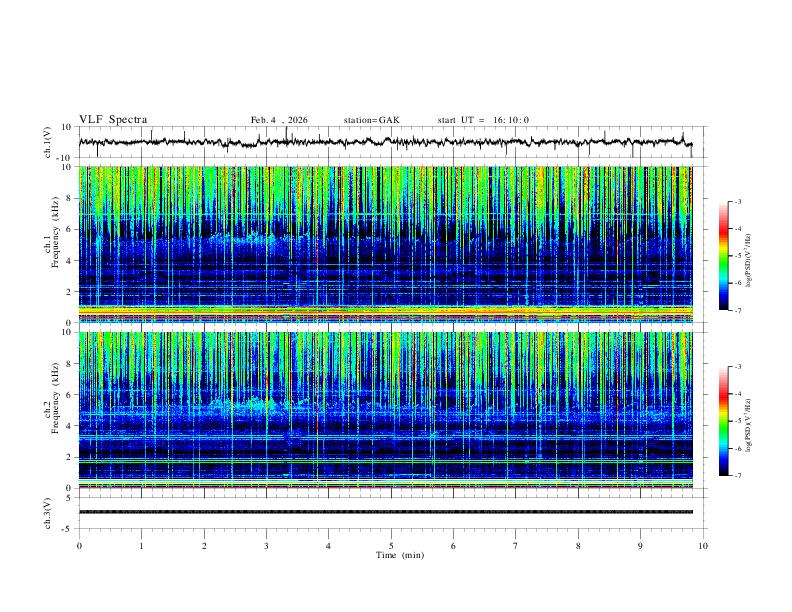Image resolution: width=792 pixels, height=612 pixels.
Task: Click the "start UT = 16:10:0" header text
Action: [x=483, y=120]
